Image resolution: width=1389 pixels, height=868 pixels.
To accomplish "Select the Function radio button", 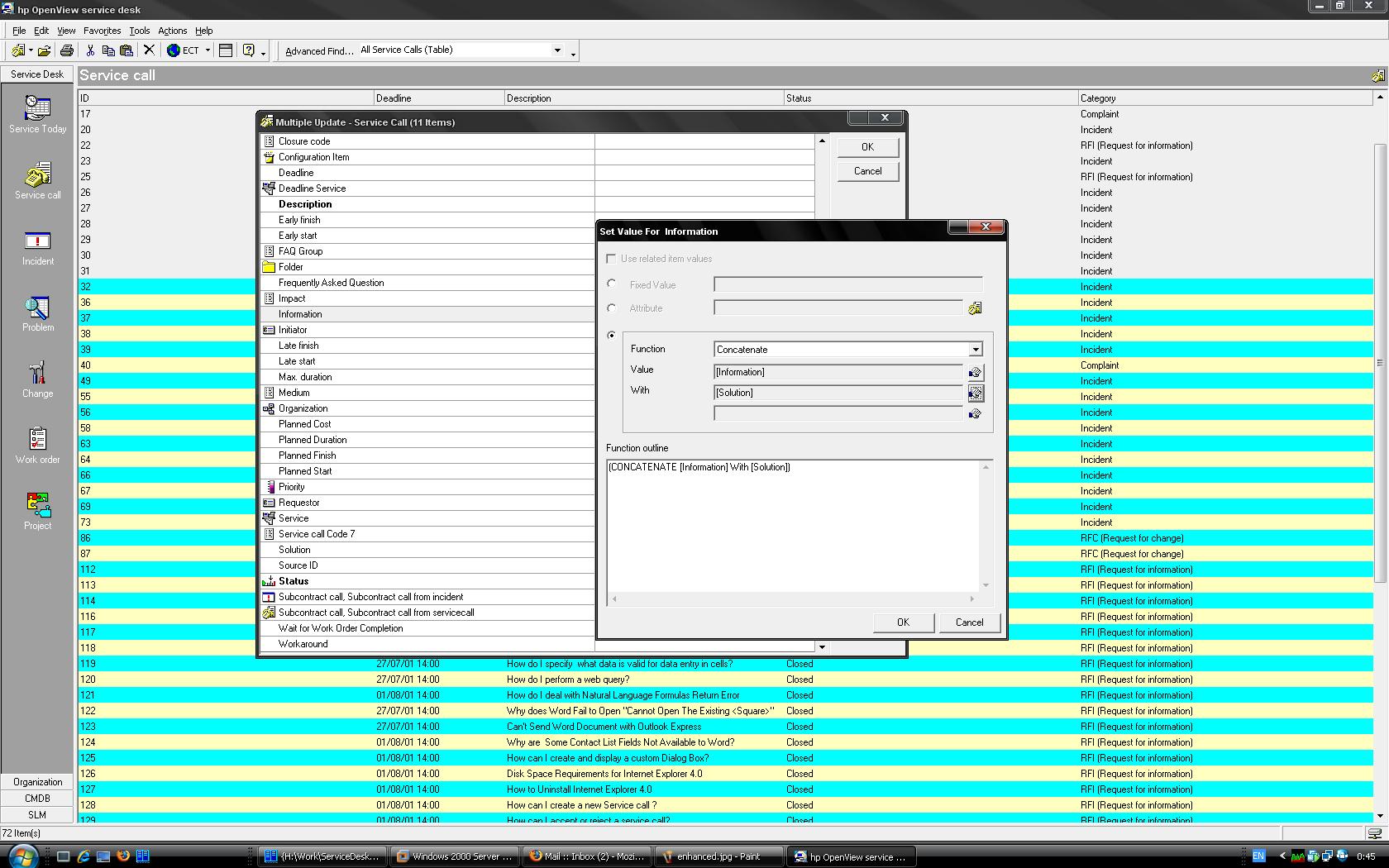I will [612, 335].
